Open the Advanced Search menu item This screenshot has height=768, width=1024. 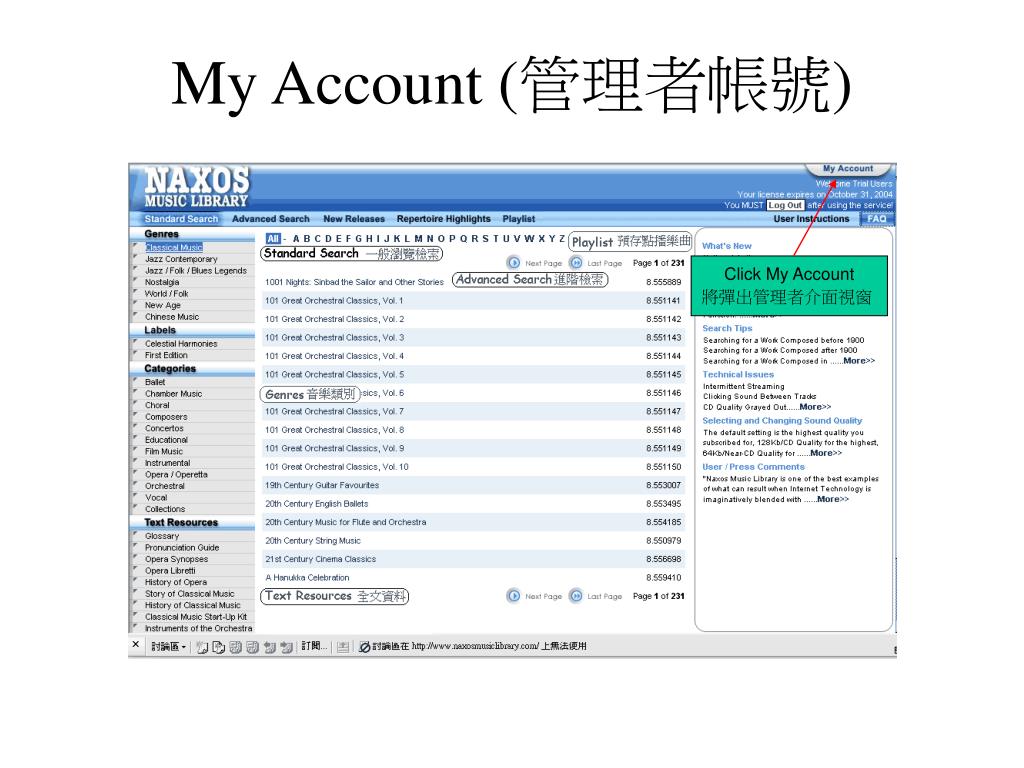(270, 219)
